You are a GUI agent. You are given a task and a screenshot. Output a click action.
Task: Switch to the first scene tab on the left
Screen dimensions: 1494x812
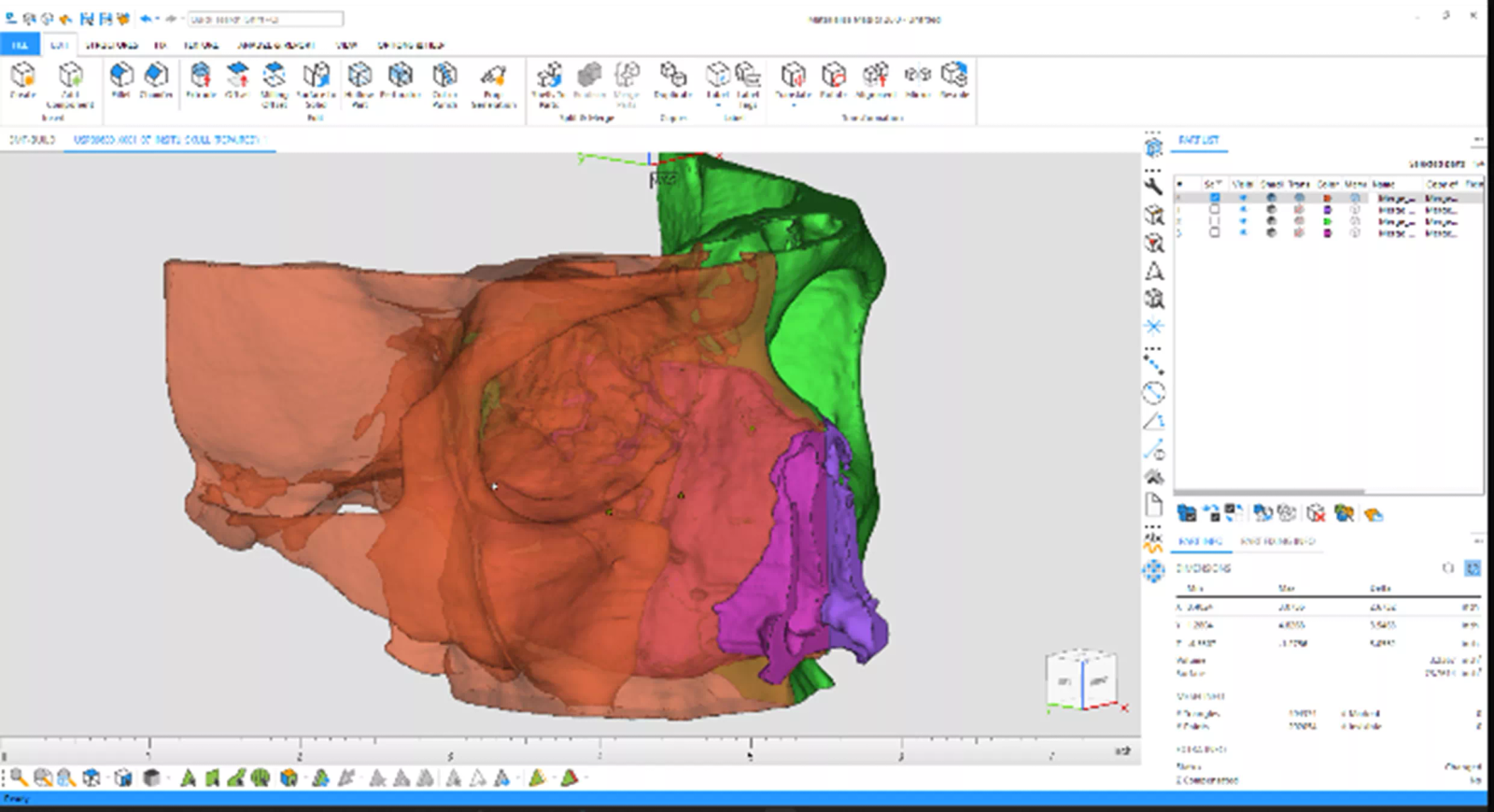(32, 140)
